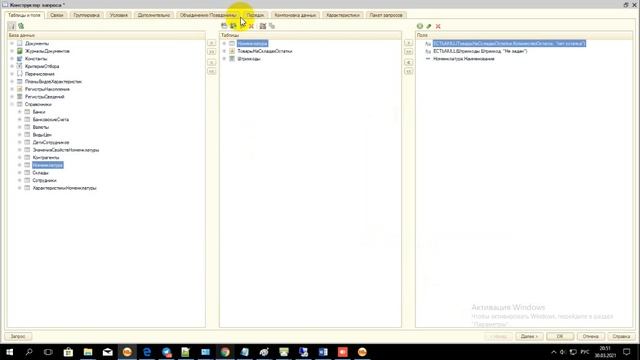
Task: Add a new field with the green plus icon
Action: [x=420, y=26]
